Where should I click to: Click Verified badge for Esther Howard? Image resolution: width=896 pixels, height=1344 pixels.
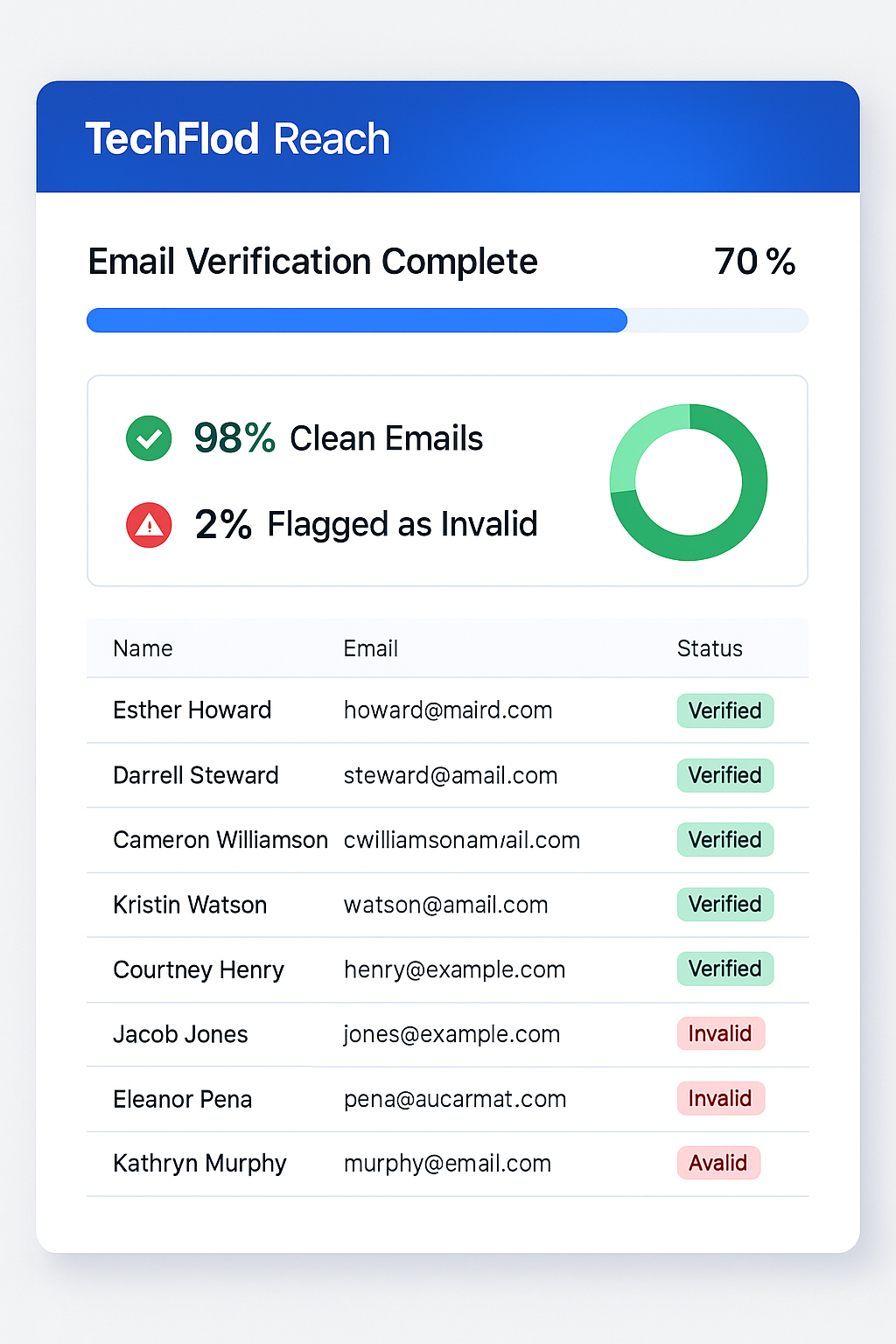click(725, 710)
